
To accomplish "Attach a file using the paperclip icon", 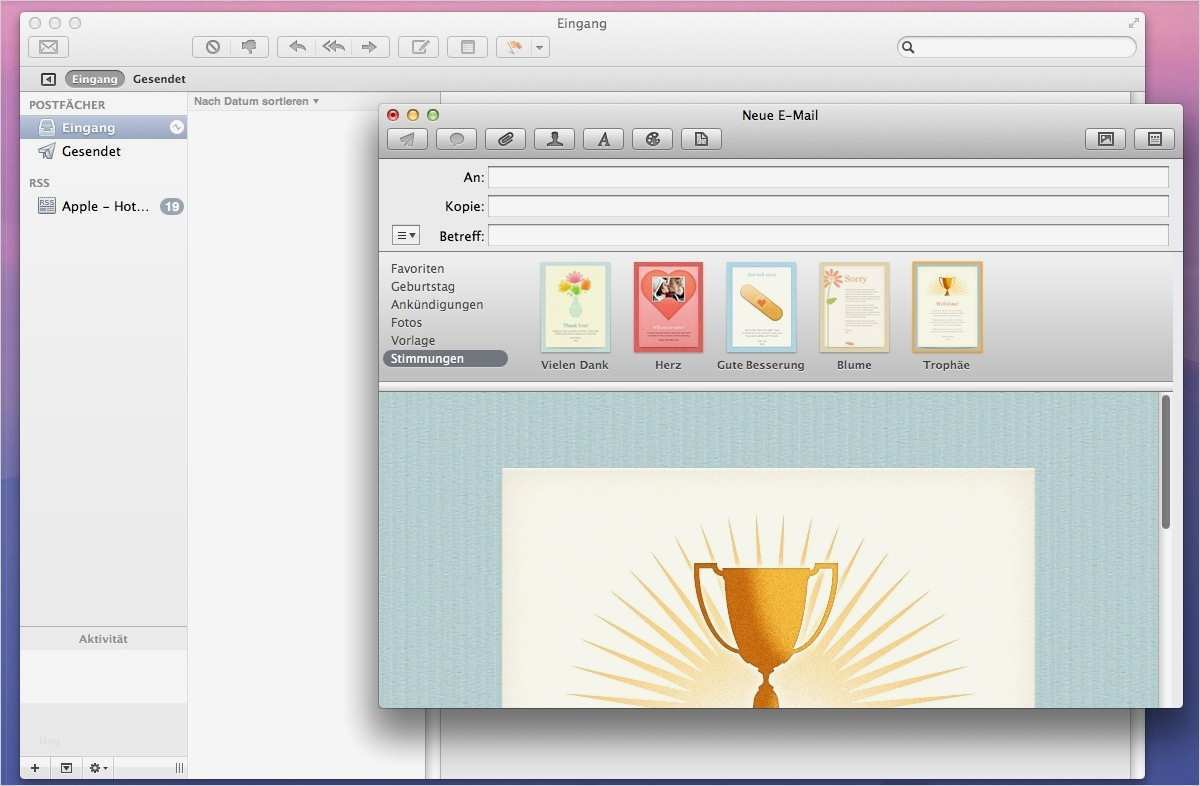I will [505, 138].
